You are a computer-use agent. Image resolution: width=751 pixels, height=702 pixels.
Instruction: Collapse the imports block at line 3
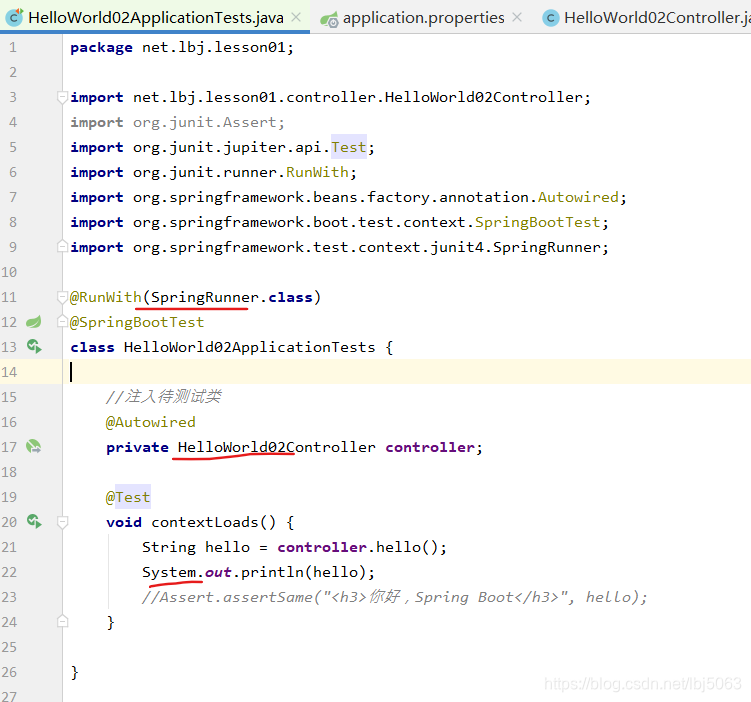pos(62,97)
